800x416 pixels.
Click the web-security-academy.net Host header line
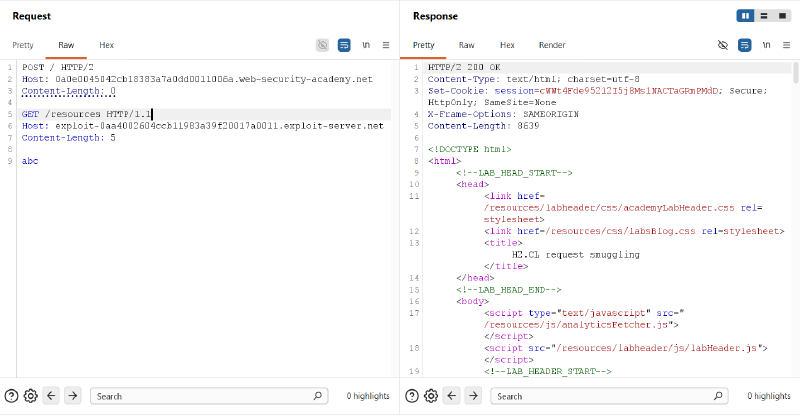click(x=197, y=79)
